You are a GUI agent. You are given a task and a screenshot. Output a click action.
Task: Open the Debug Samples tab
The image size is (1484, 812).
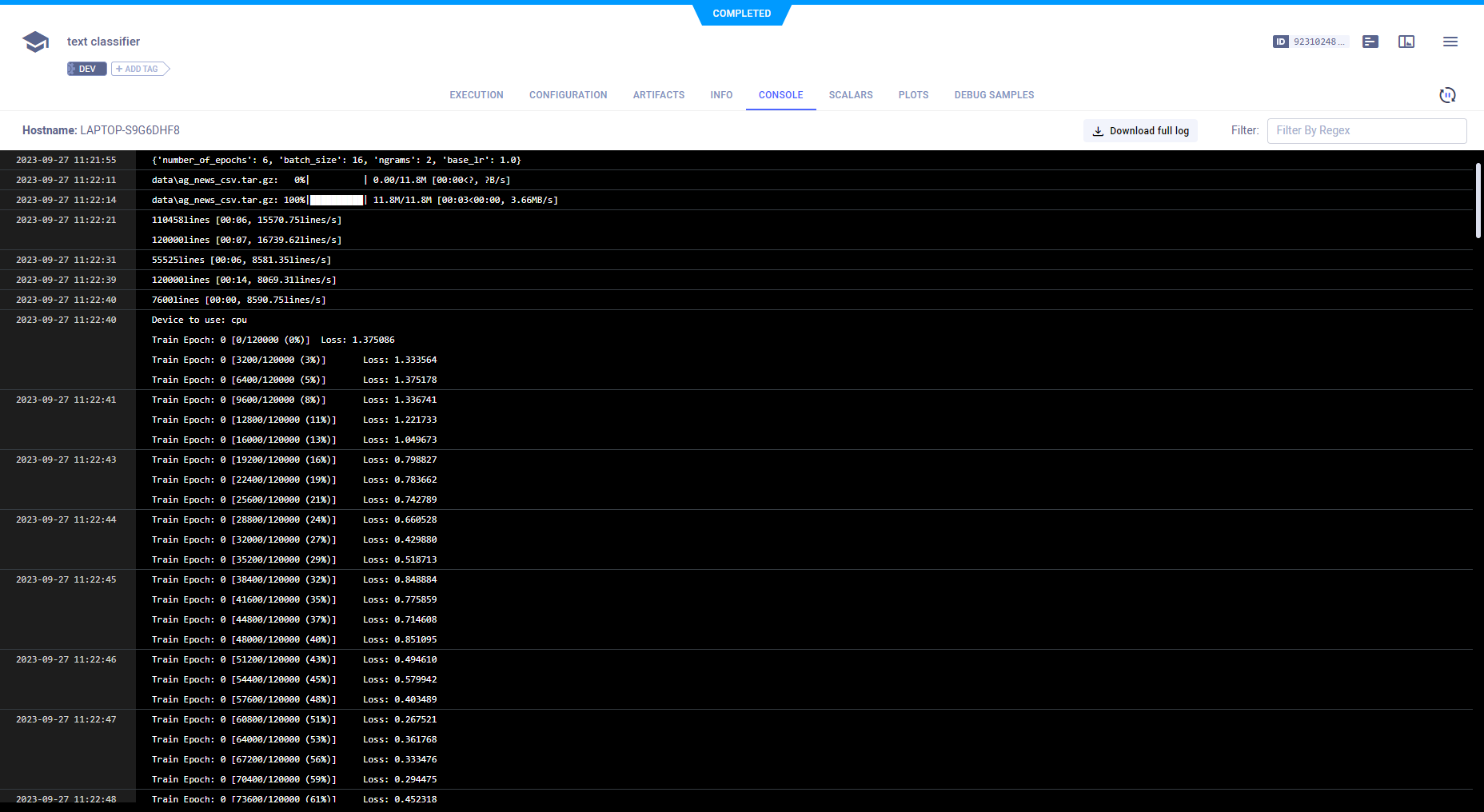point(994,95)
